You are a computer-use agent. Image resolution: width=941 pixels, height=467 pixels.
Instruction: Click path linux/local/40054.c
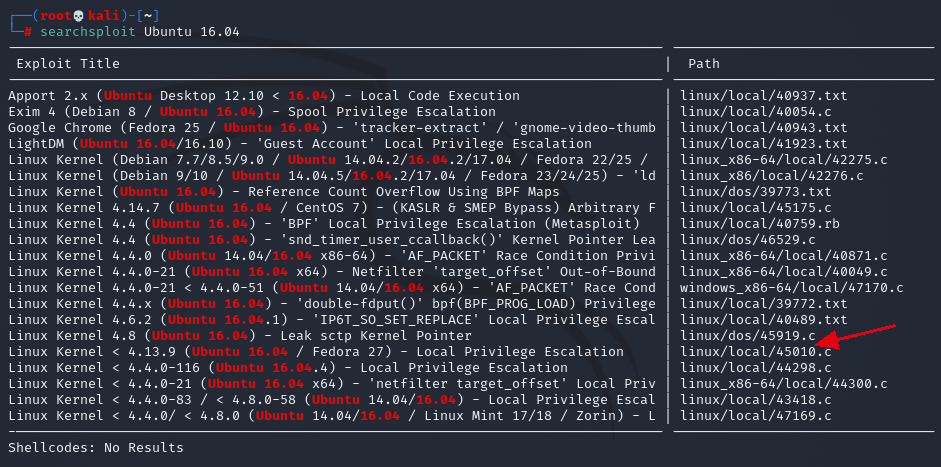click(x=756, y=112)
